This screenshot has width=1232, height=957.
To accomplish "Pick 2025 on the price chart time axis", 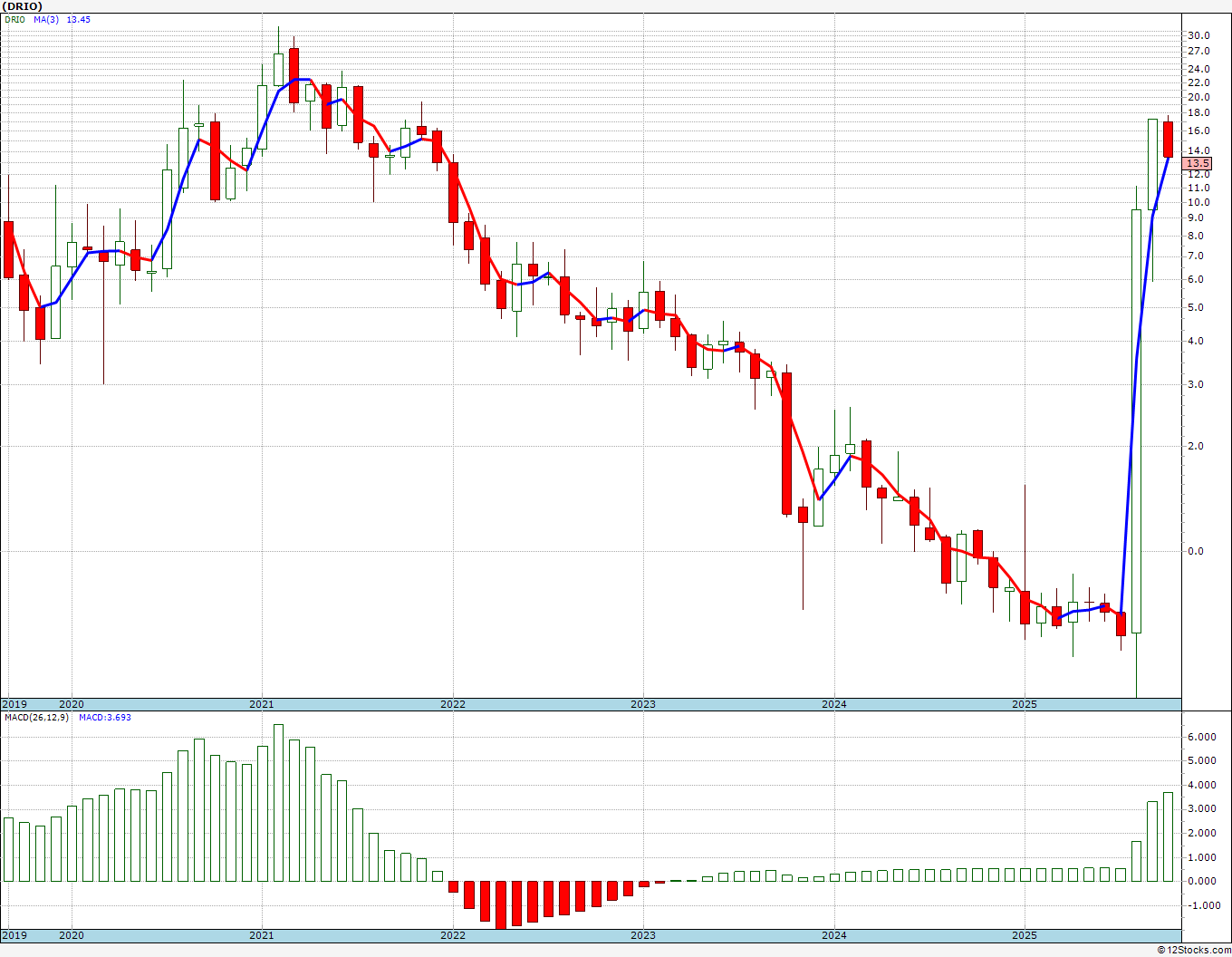I will (x=1025, y=704).
